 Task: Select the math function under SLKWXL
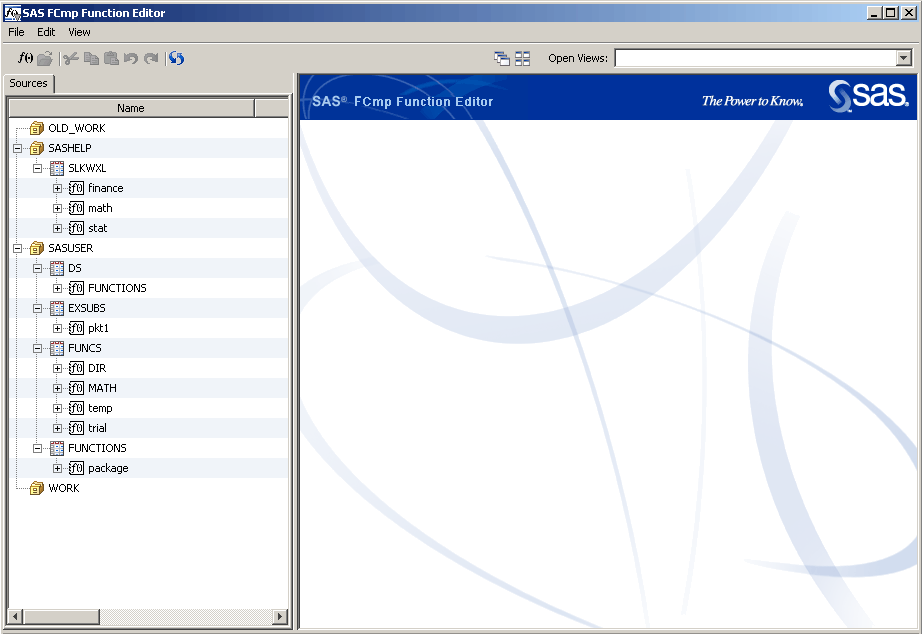[x=99, y=207]
